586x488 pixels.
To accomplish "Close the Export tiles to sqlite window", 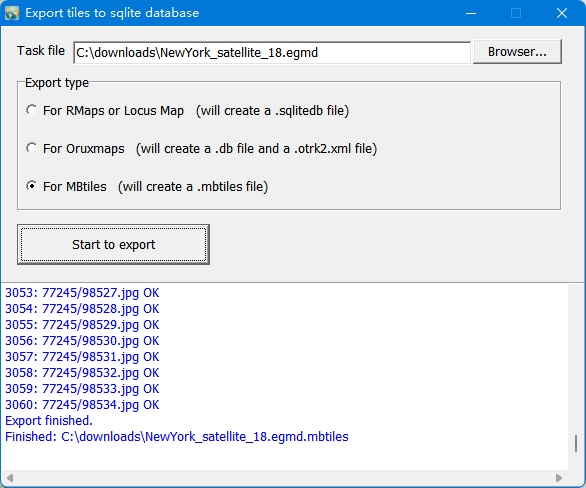I will [x=562, y=13].
